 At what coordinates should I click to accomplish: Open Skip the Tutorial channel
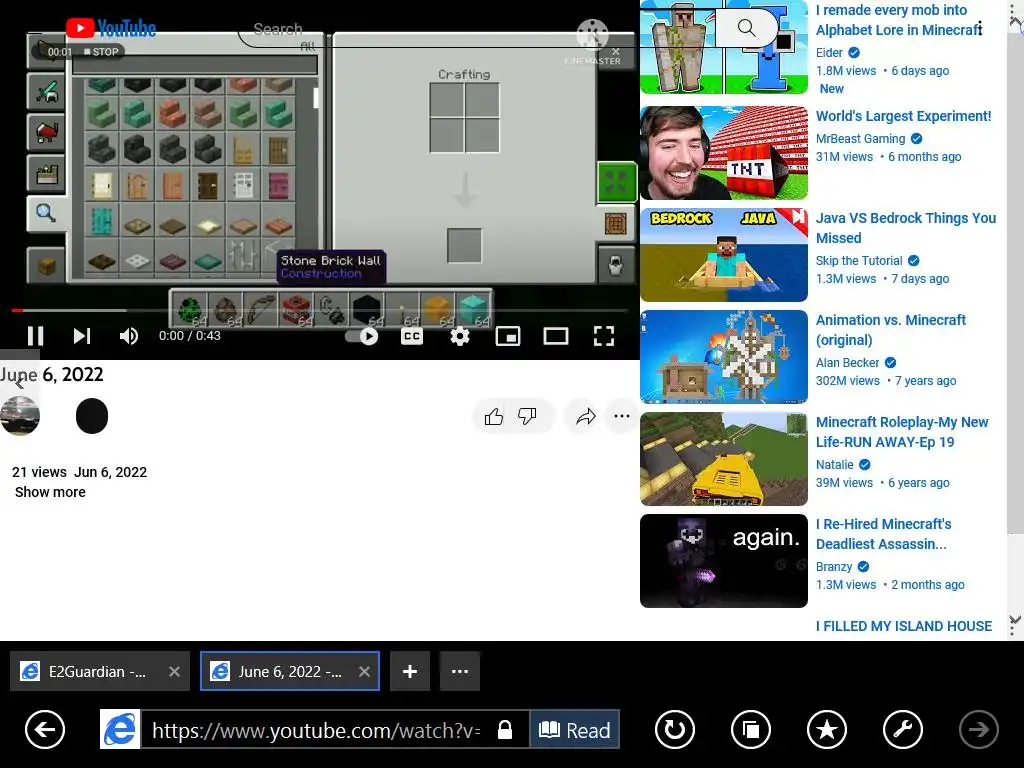859,261
